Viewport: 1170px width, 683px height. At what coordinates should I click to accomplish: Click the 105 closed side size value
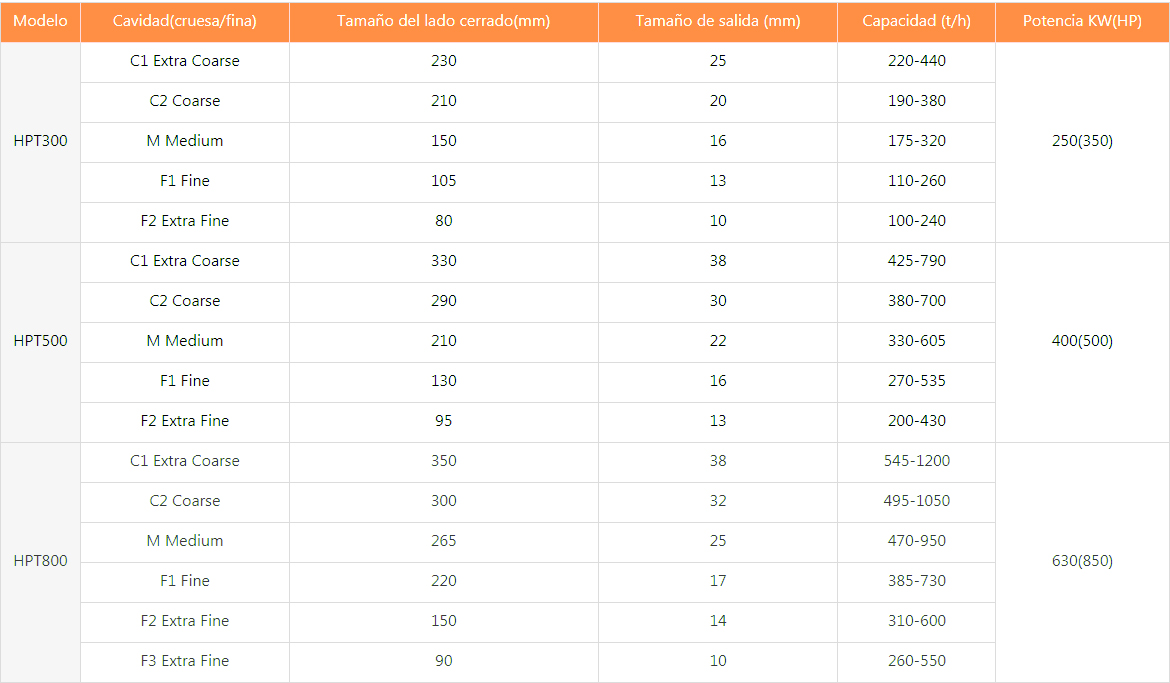point(444,181)
